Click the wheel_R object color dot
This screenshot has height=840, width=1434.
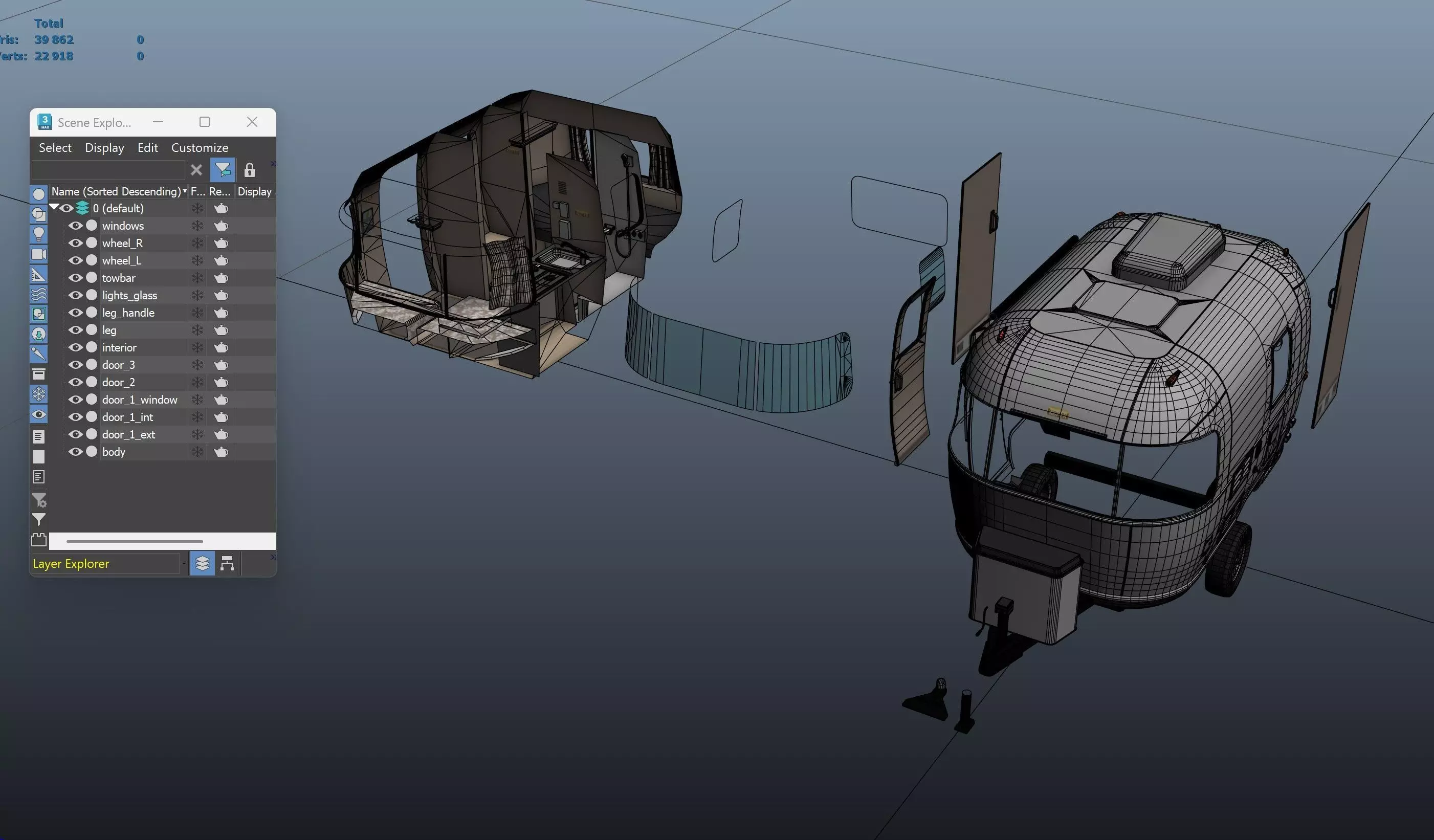coord(92,243)
